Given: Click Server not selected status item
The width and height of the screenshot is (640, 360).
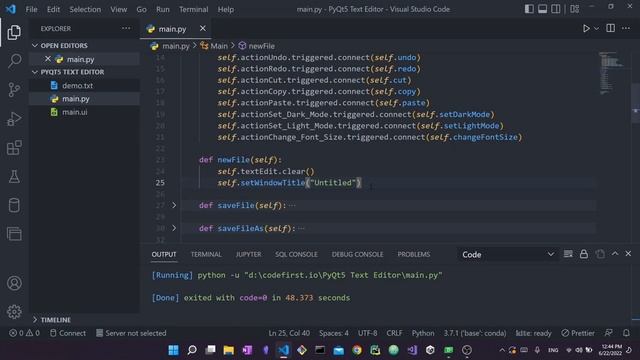Looking at the screenshot, I should [x=131, y=333].
